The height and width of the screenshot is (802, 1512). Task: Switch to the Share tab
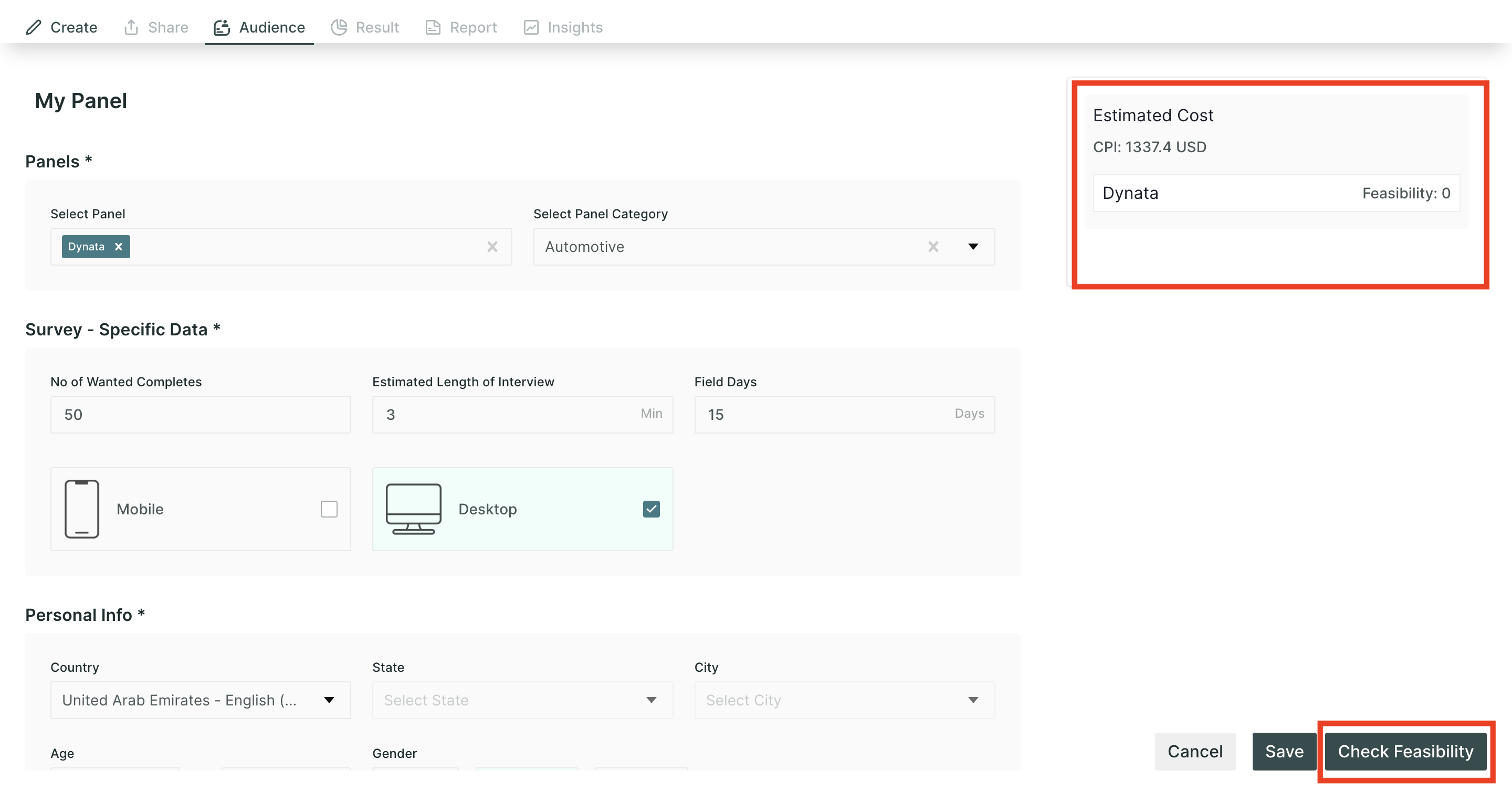156,27
